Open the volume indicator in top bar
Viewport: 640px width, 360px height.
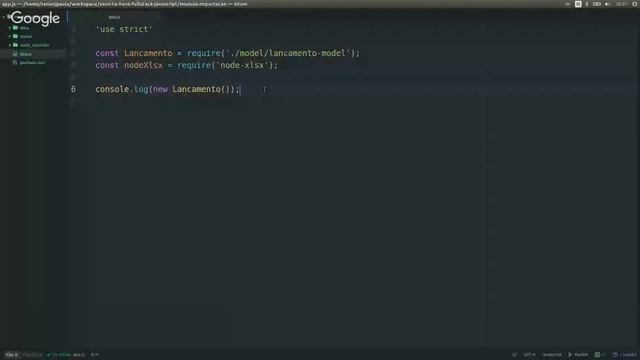607,4
